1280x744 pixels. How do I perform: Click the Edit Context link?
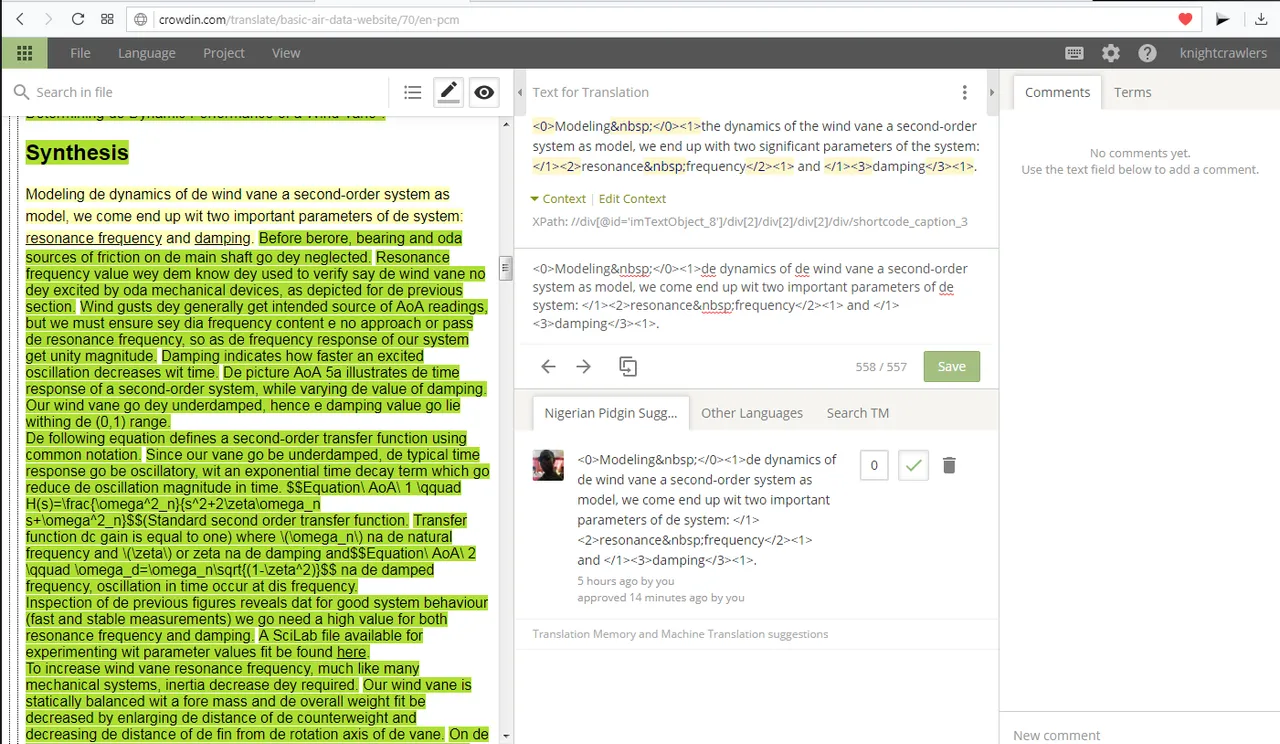point(632,199)
